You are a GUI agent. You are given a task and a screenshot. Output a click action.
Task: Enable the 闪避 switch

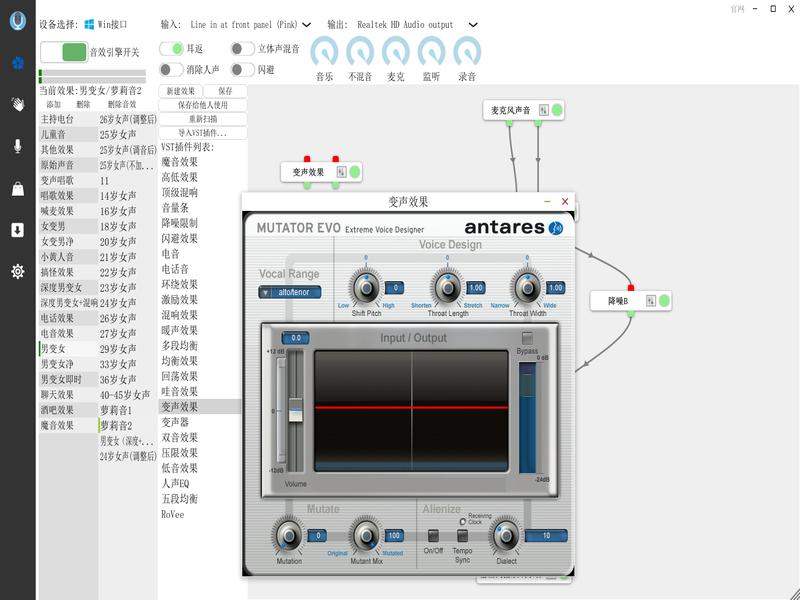coord(242,69)
